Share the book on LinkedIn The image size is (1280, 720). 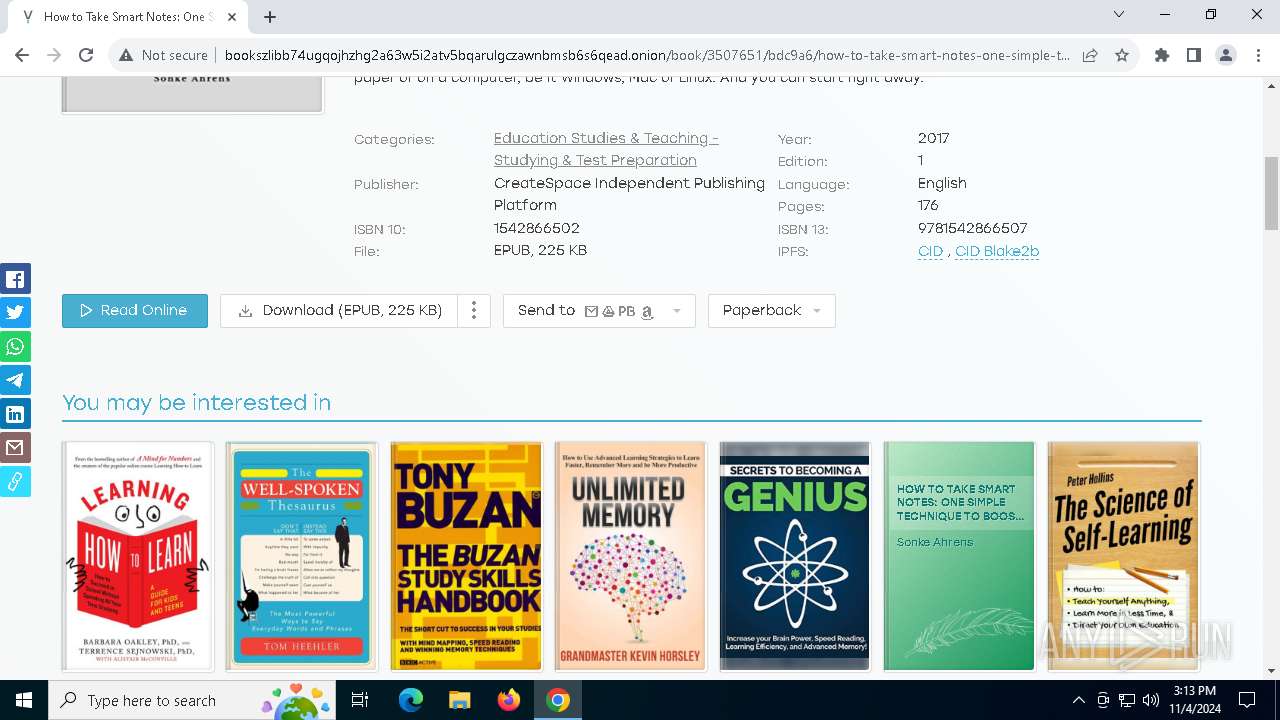[15, 414]
